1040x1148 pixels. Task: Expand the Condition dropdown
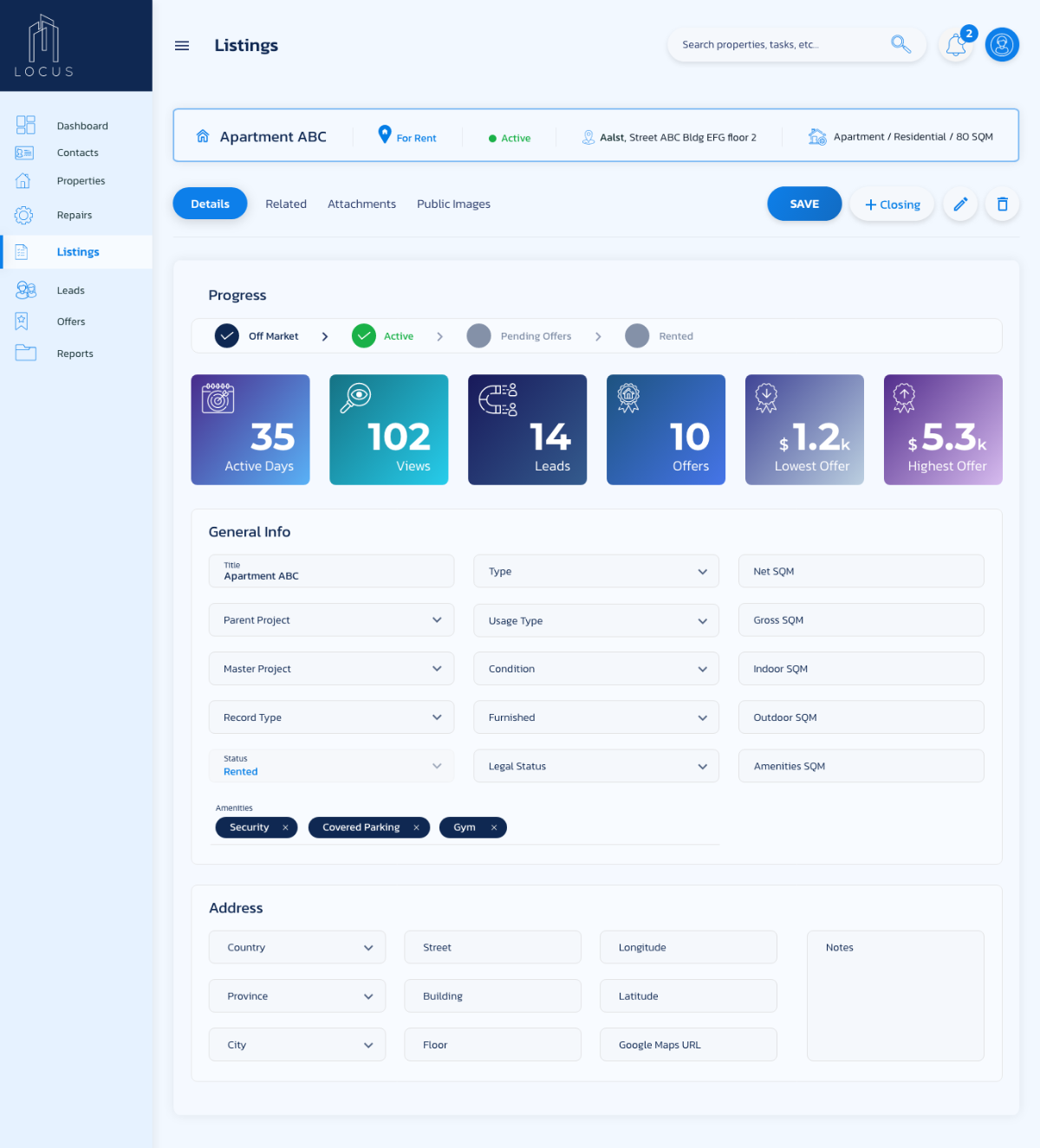[x=596, y=669]
